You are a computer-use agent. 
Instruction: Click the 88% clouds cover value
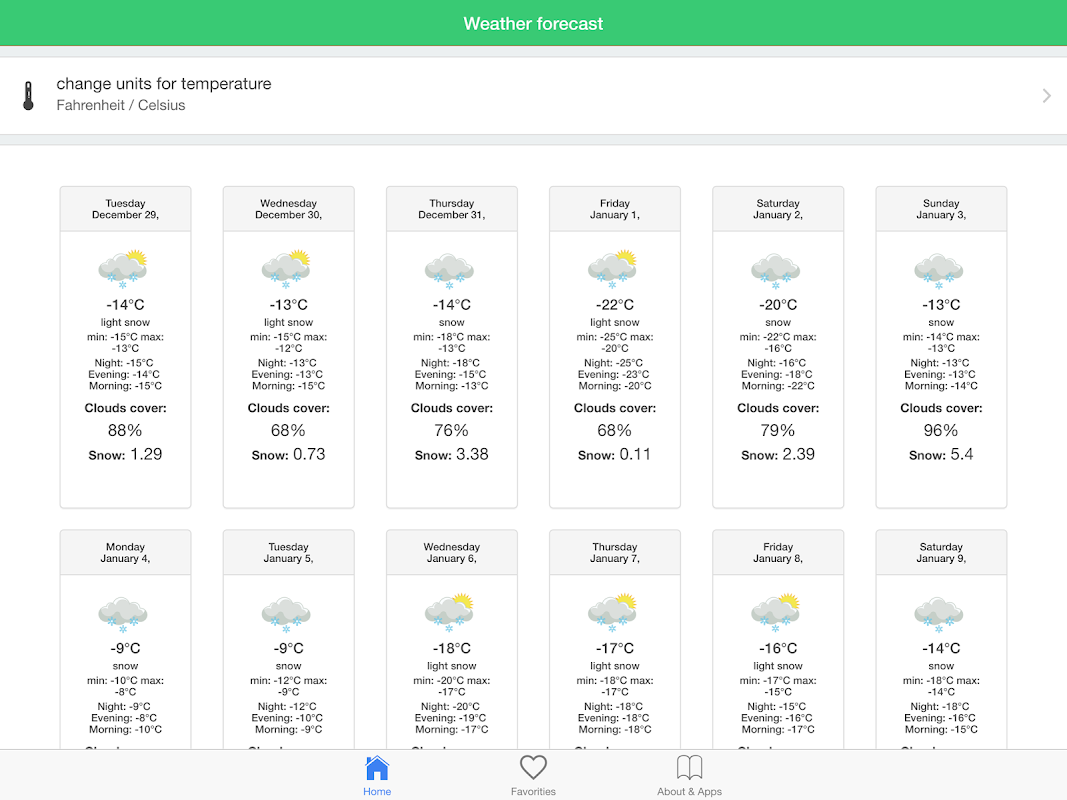(125, 431)
